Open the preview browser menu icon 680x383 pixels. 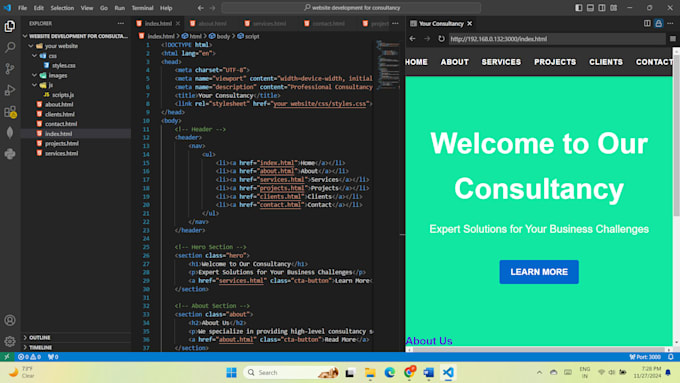(x=673, y=39)
